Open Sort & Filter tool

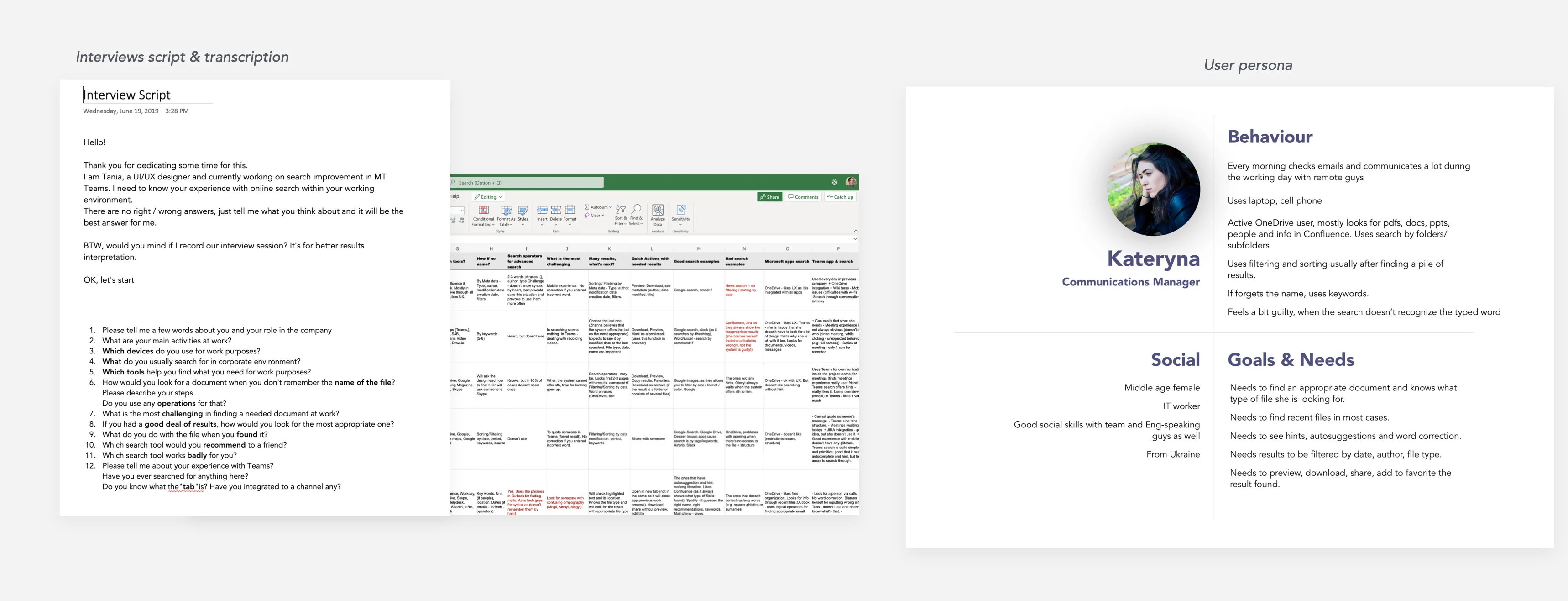click(x=620, y=210)
